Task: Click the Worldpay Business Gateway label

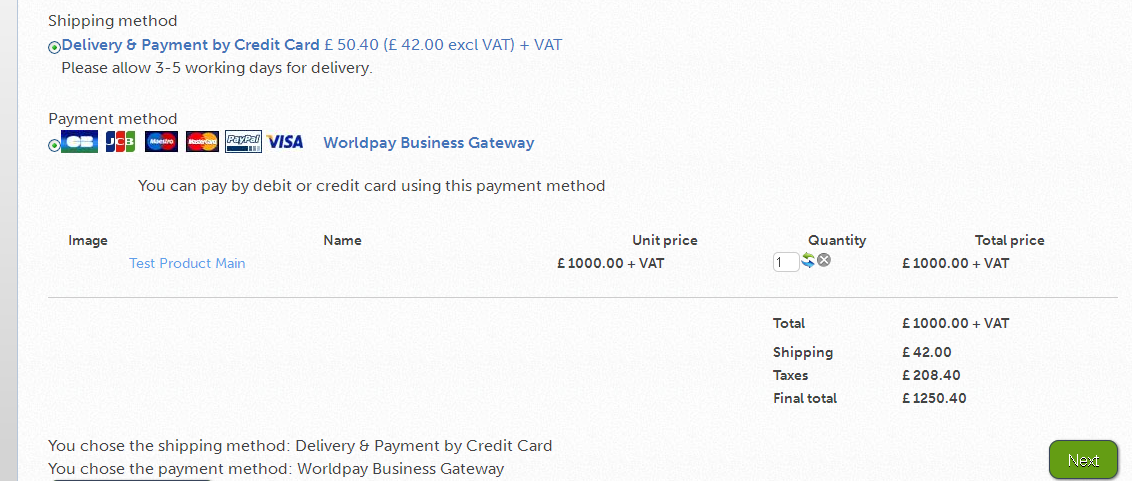Action: click(428, 142)
